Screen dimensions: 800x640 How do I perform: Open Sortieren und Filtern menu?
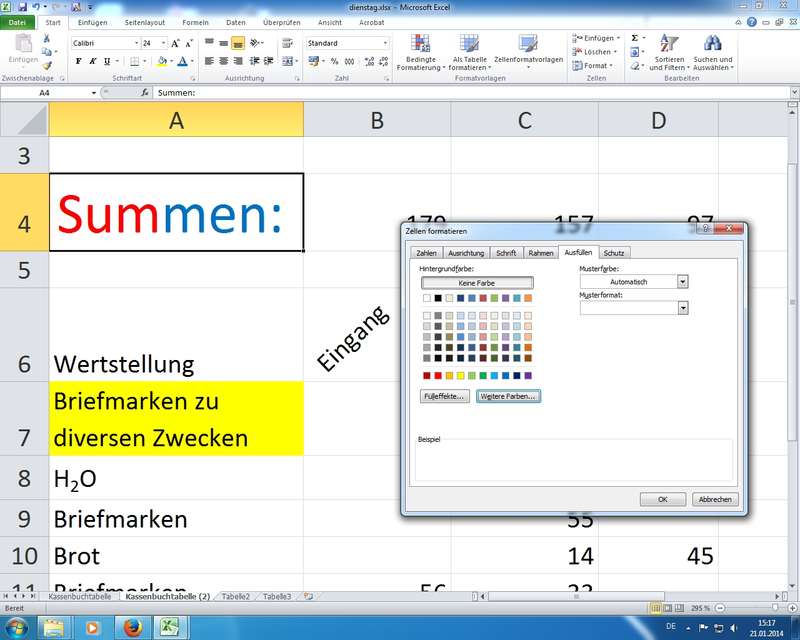[x=669, y=53]
